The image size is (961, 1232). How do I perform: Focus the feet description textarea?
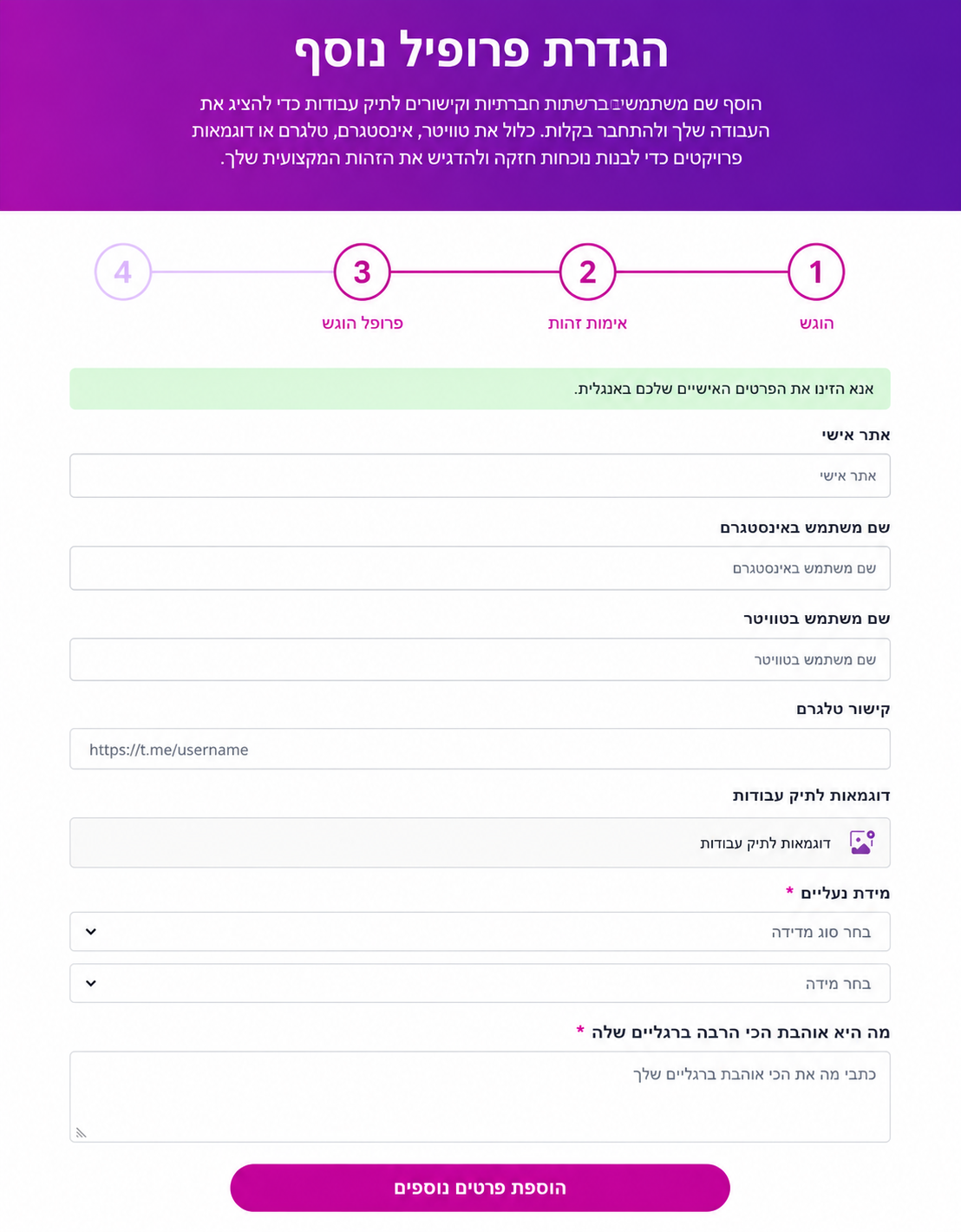480,1097
